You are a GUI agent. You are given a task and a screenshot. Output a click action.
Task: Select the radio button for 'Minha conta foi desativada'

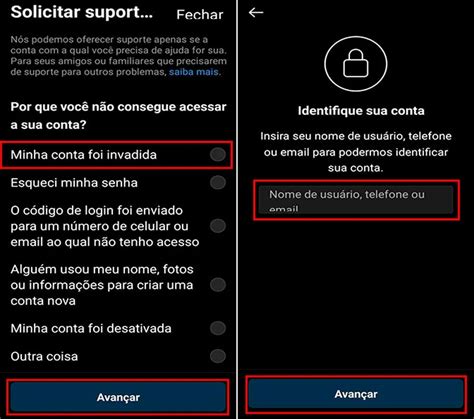point(218,328)
